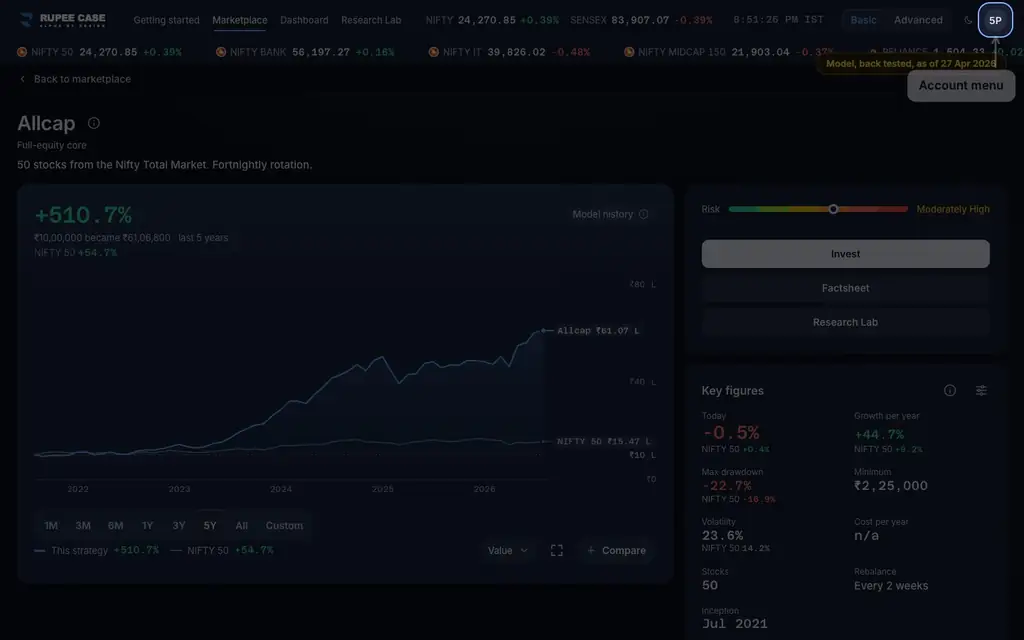Image resolution: width=1024 pixels, height=640 pixels.
Task: Go back via Back to marketplace link
Action: 75,79
